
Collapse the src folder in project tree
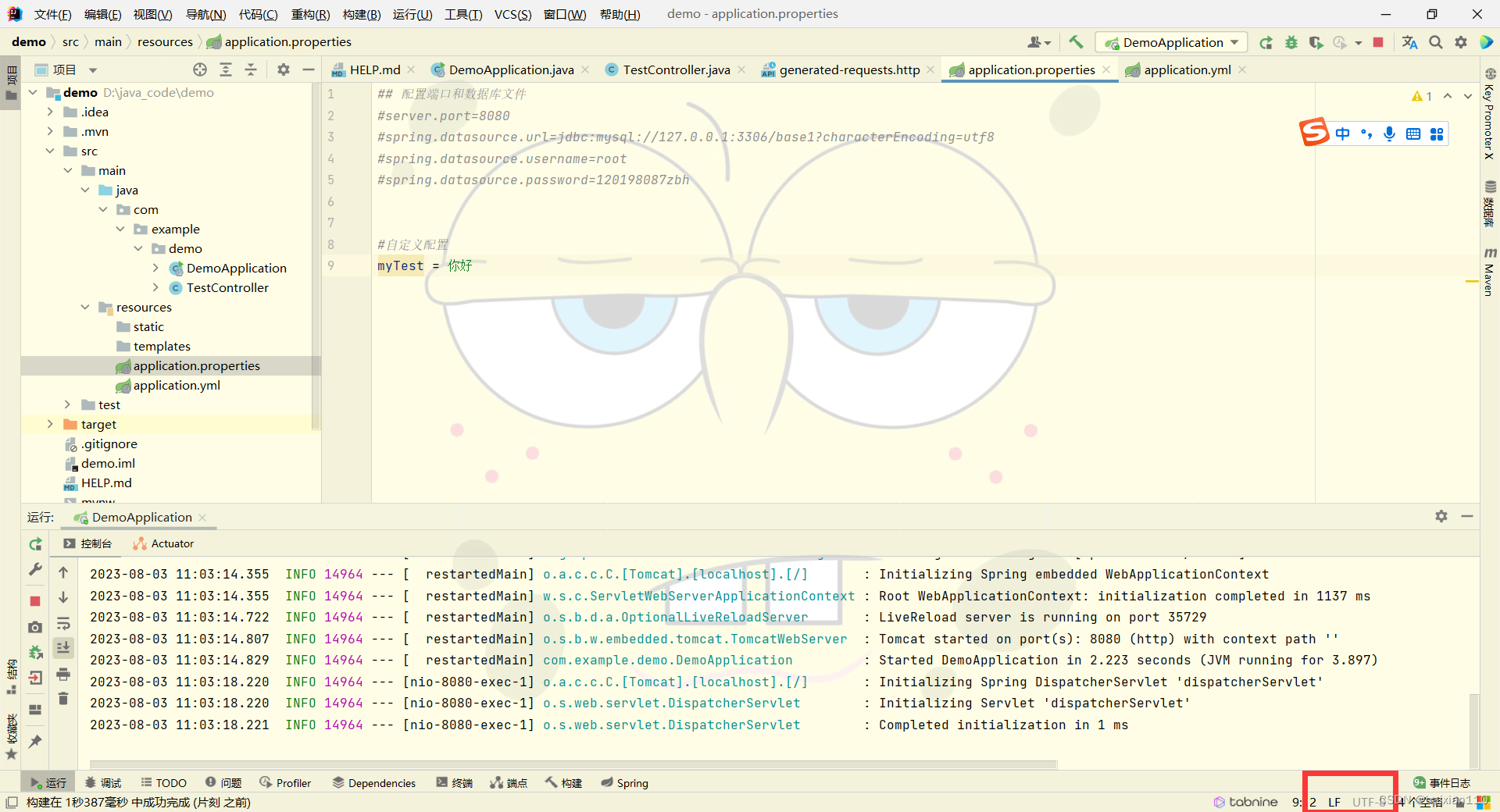click(x=50, y=151)
